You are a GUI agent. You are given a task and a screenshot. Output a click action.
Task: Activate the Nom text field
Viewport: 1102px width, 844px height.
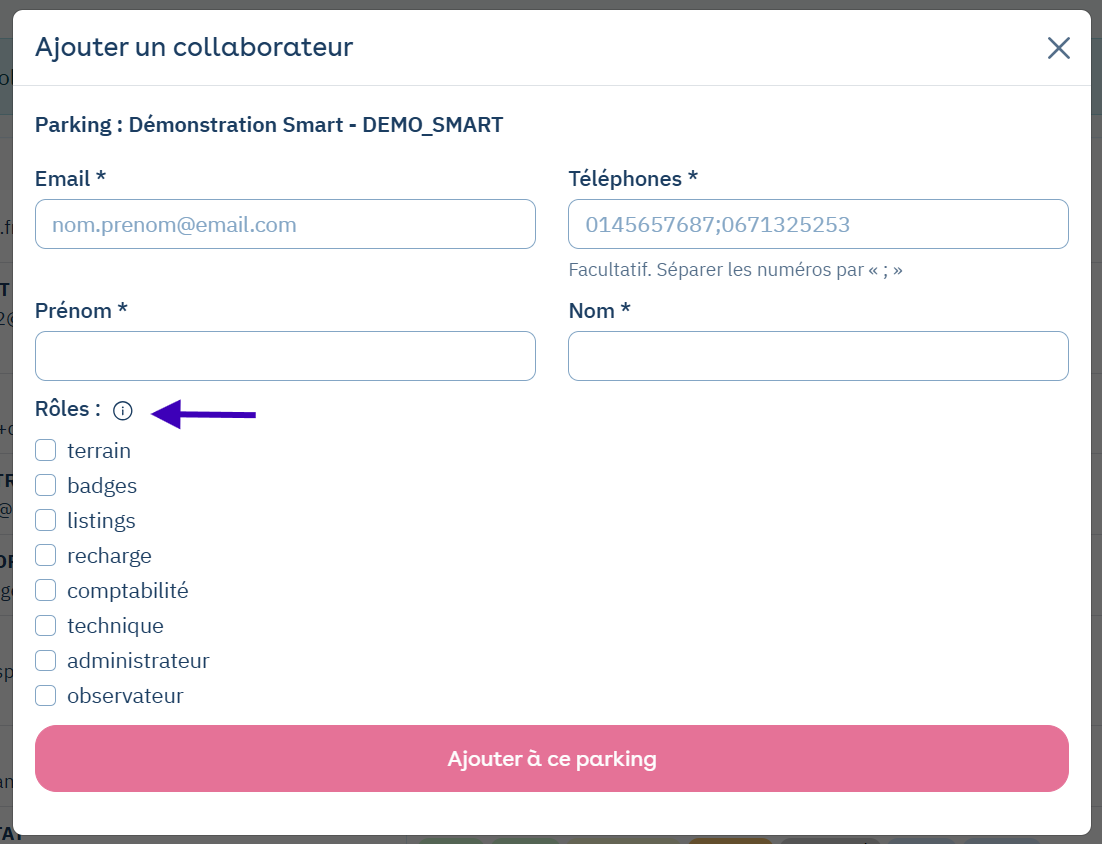(x=818, y=356)
